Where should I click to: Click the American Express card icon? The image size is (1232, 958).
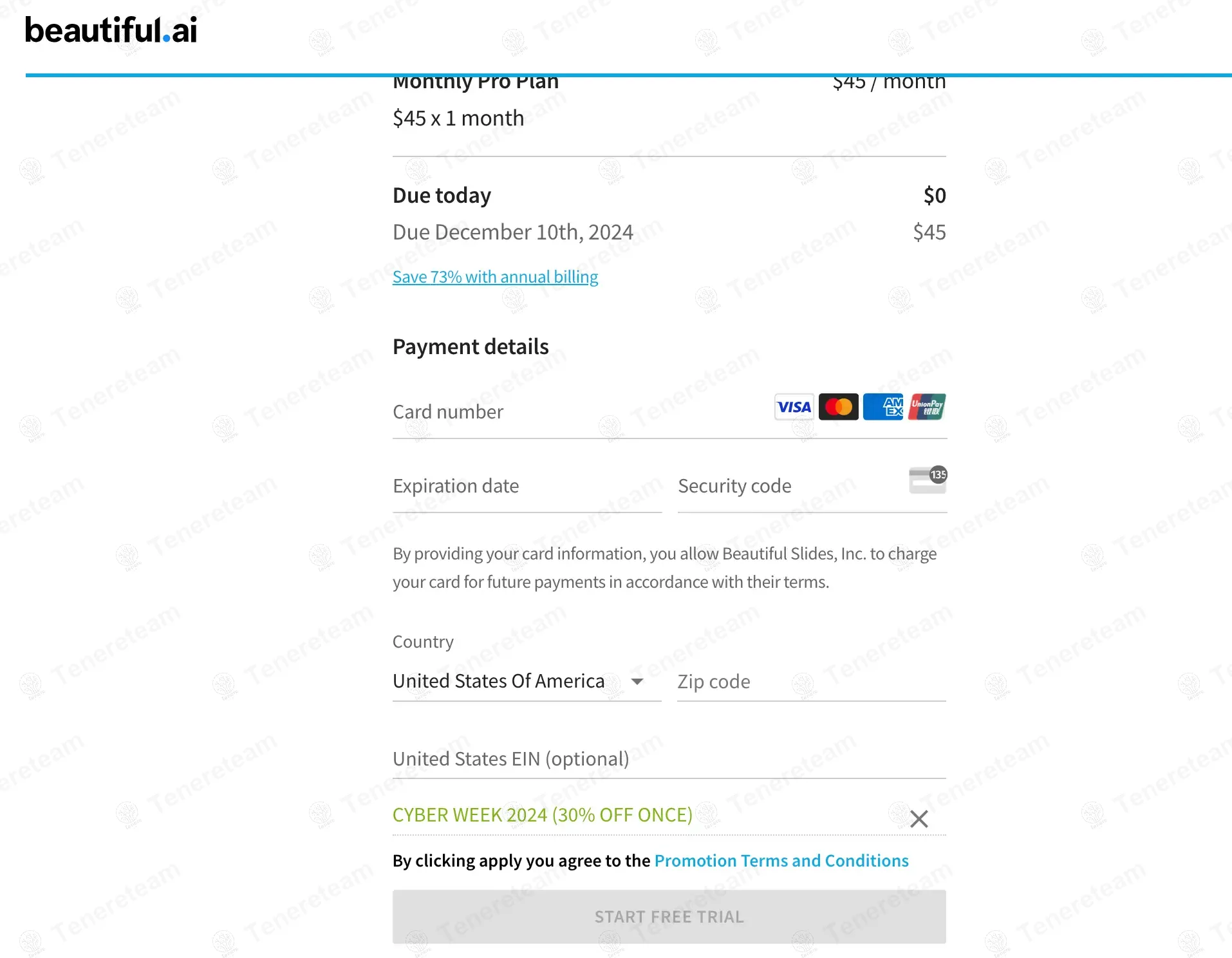[883, 407]
